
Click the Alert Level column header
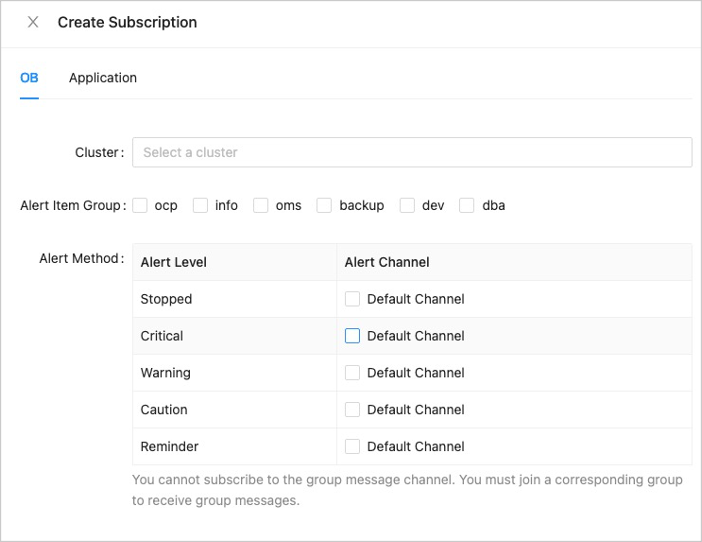click(174, 262)
